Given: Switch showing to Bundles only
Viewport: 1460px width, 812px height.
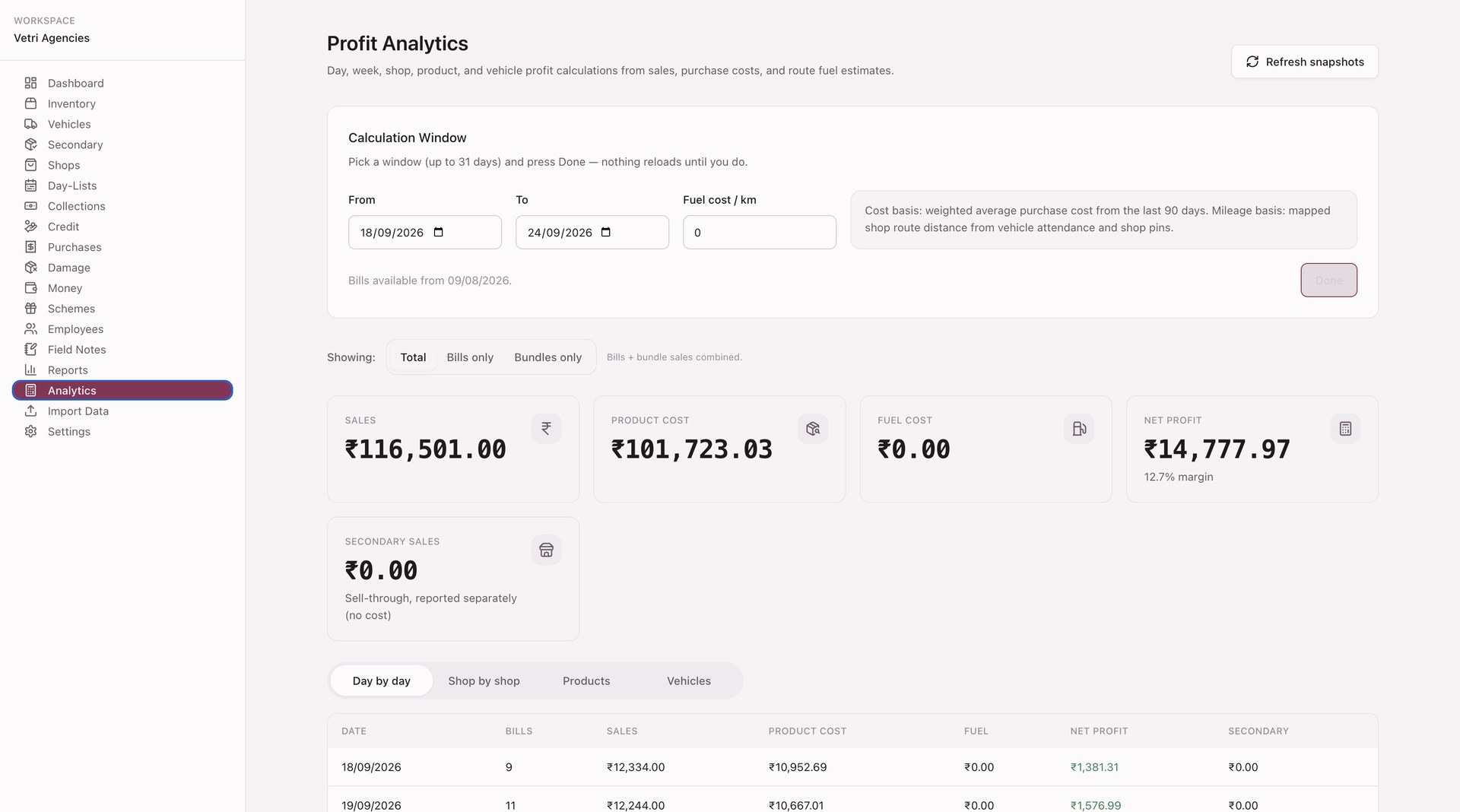Looking at the screenshot, I should coord(547,357).
